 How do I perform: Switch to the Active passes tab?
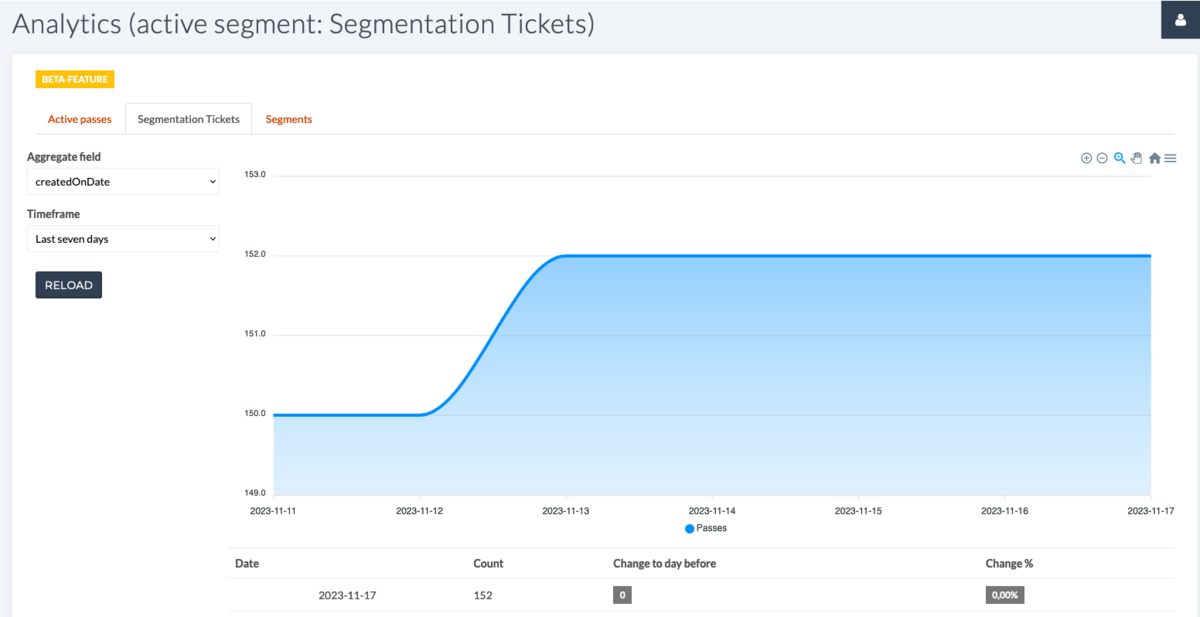pos(79,118)
